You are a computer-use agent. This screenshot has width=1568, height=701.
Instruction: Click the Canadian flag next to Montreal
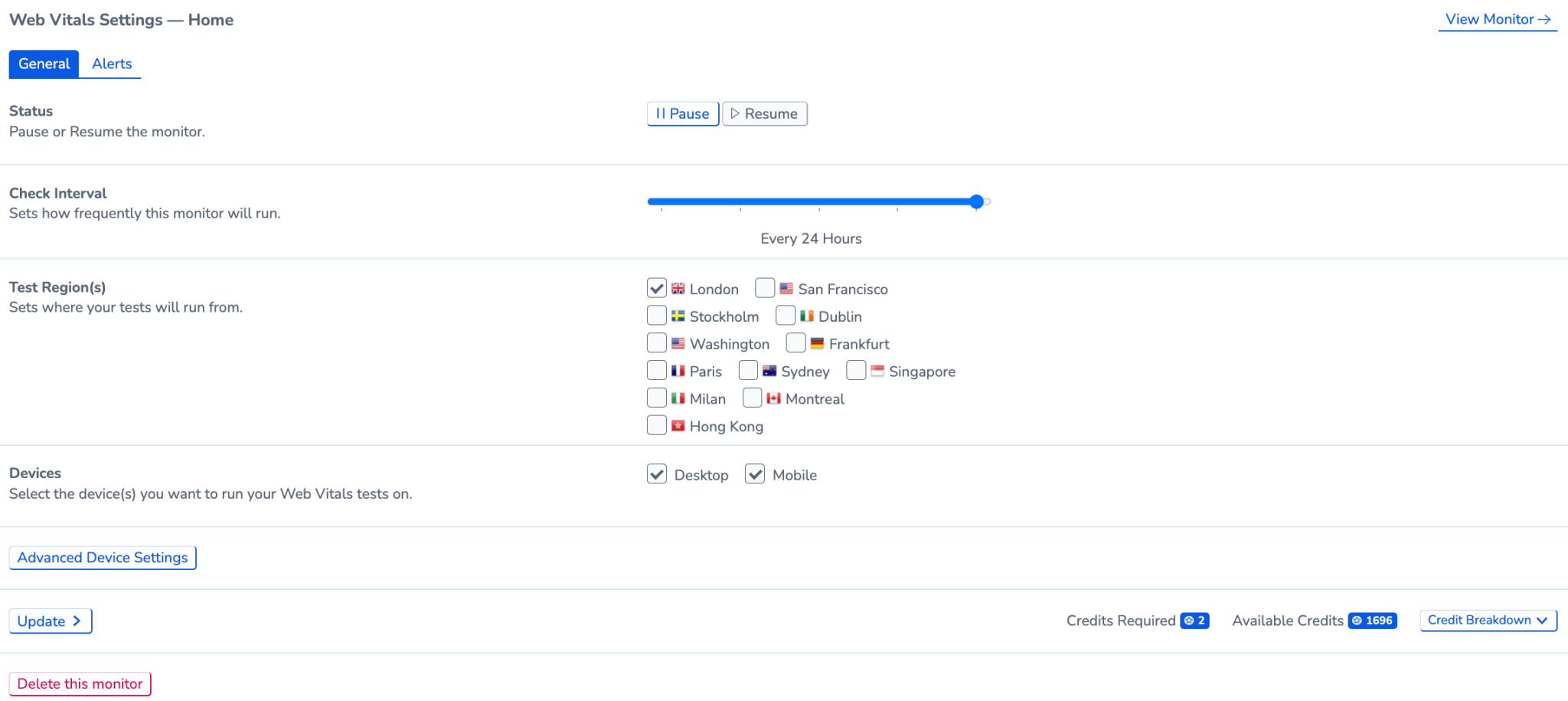(x=774, y=398)
